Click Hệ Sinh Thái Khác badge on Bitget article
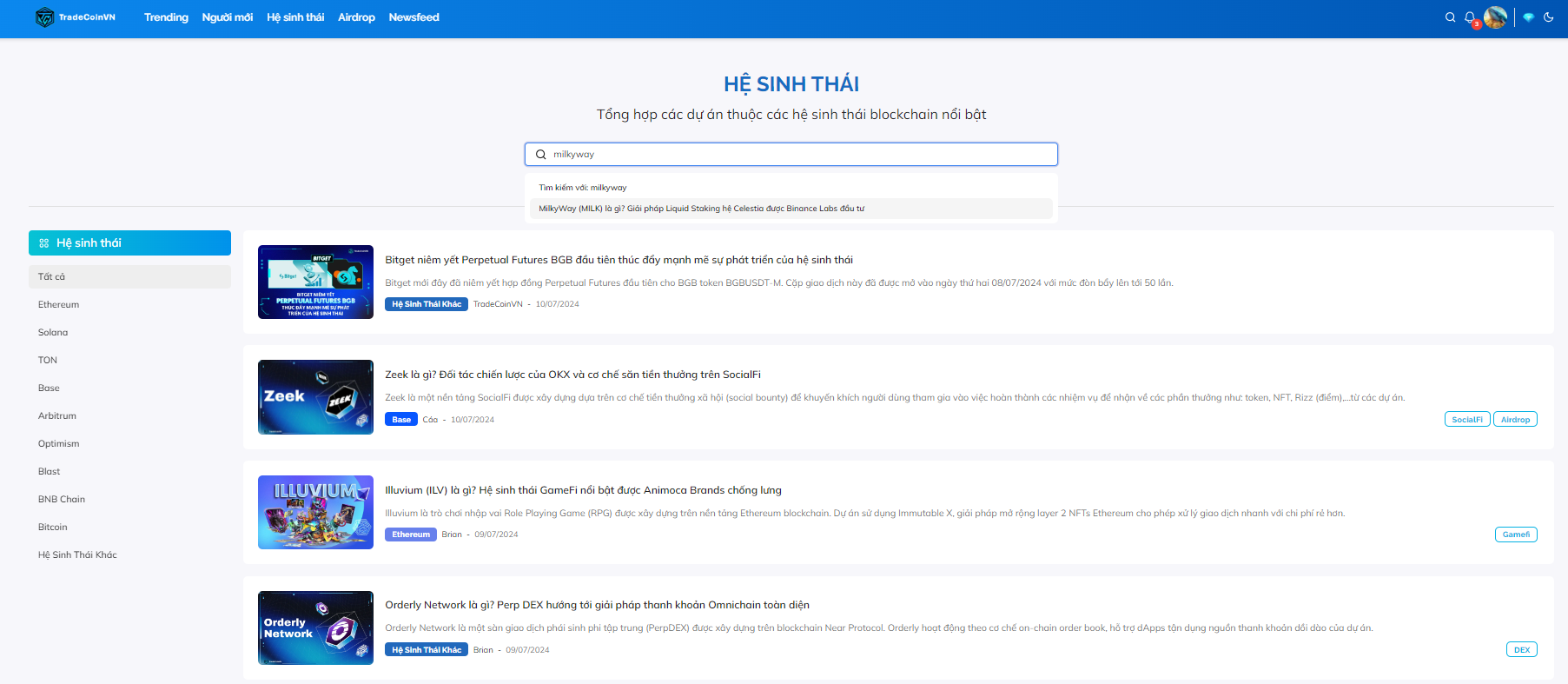 click(x=427, y=304)
